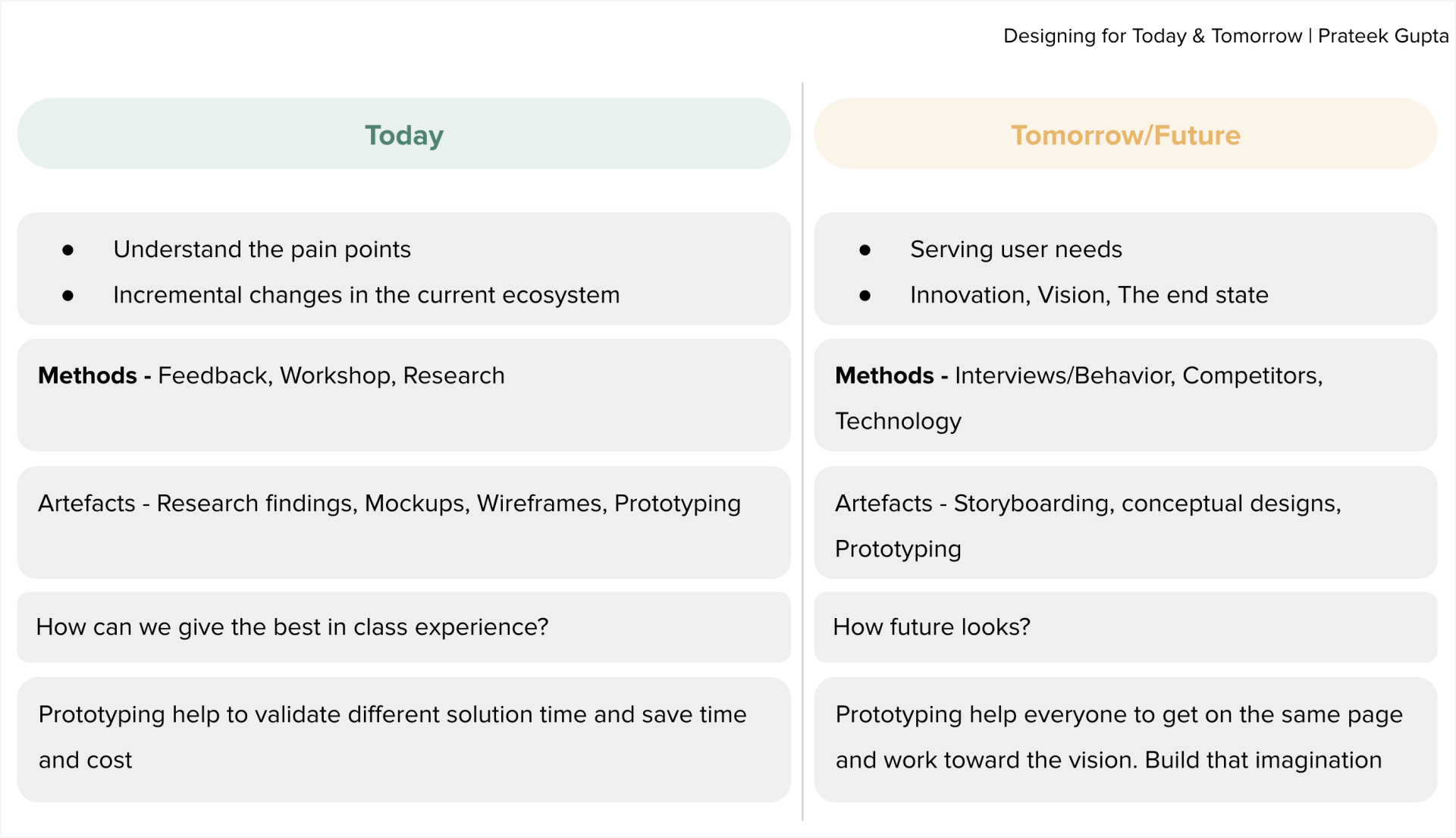
Task: Click 'Serving user needs' bullet text
Action: [1015, 250]
